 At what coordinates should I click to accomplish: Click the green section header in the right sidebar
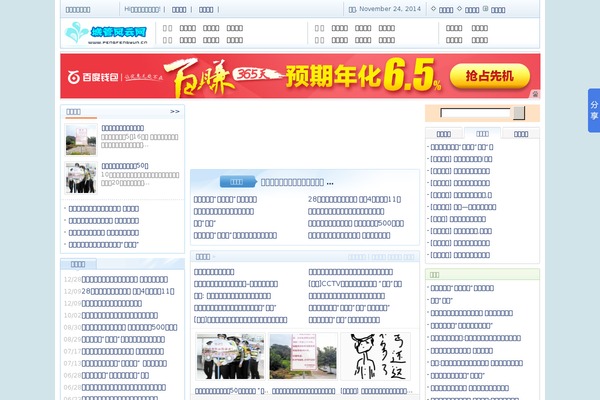pos(482,274)
